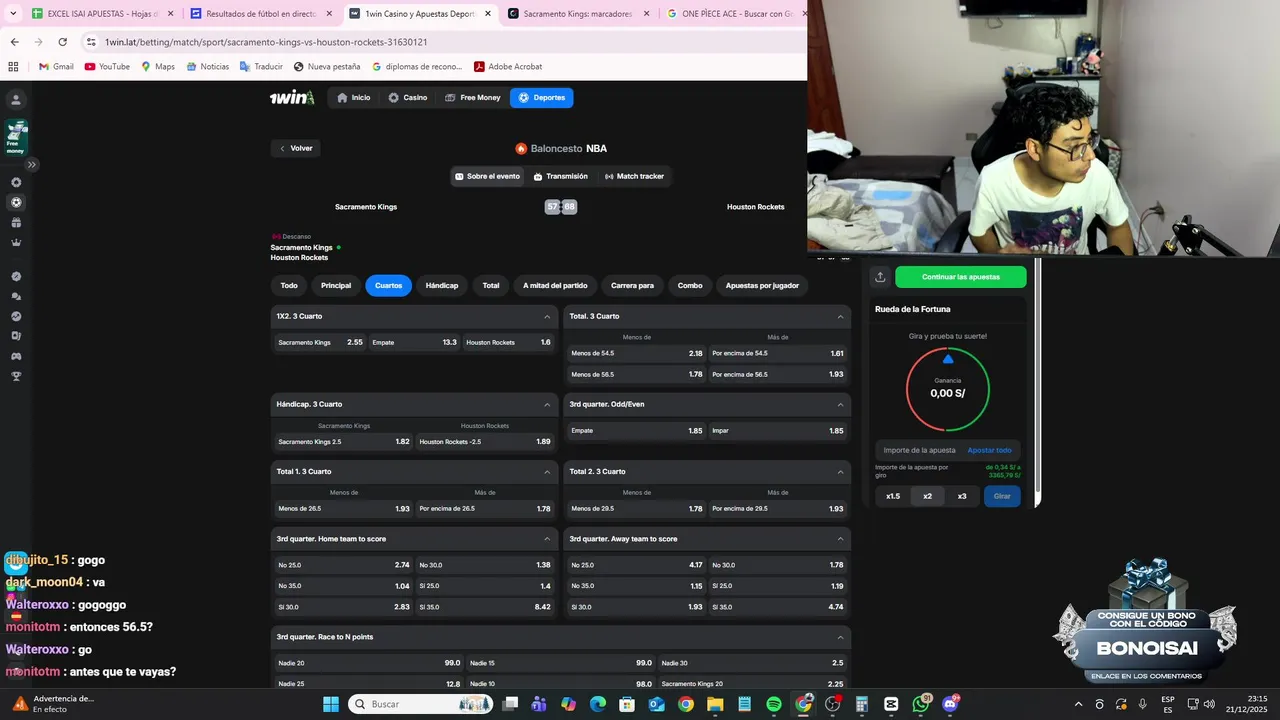
Task: Open Discord from the Windows taskbar
Action: (x=950, y=704)
